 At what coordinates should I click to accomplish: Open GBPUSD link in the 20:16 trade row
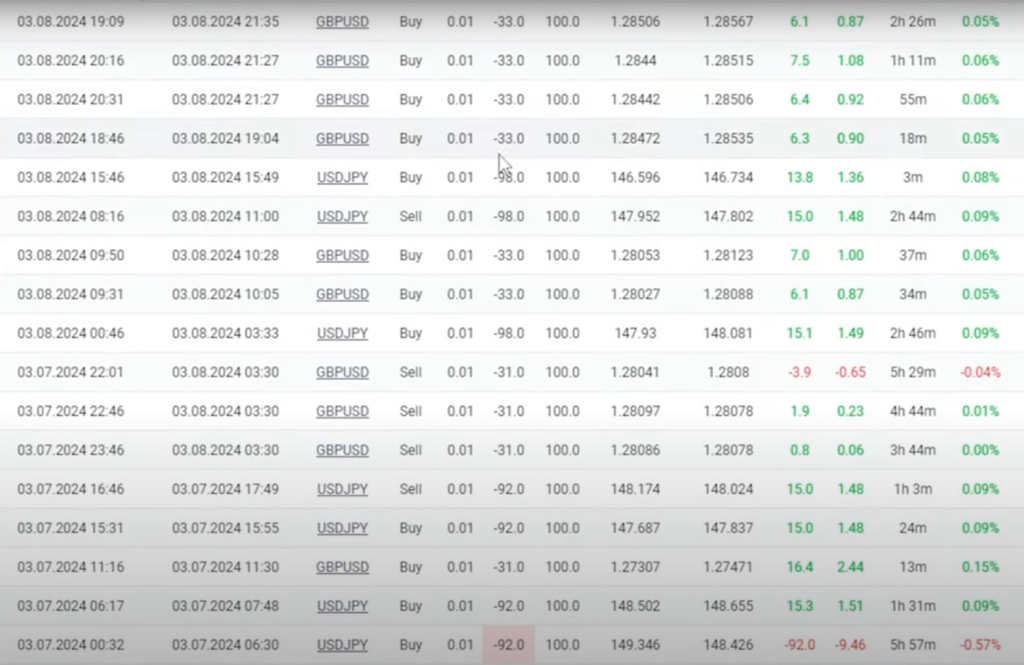(x=342, y=60)
